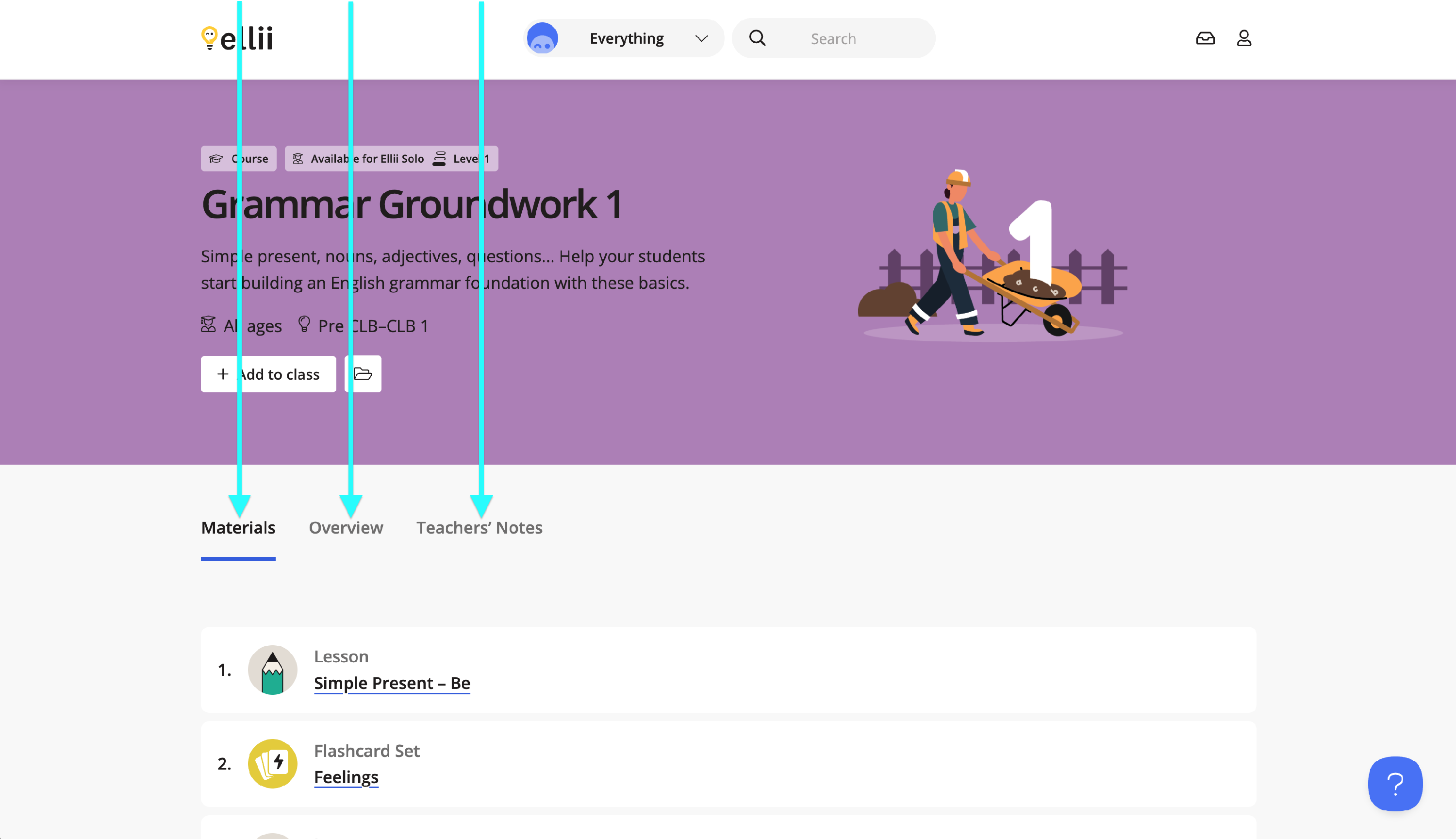Click the pencil Lesson icon
This screenshot has height=839, width=1456.
pyautogui.click(x=272, y=670)
